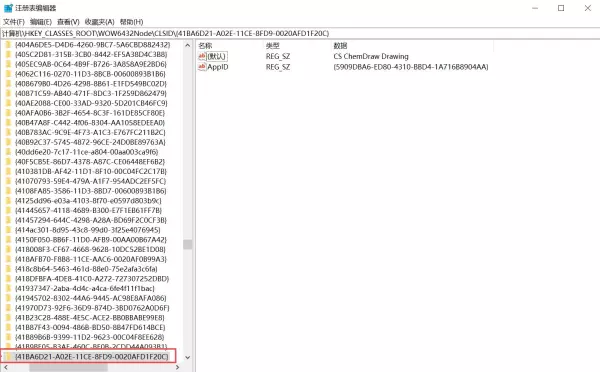600x372 pixels.
Task: Close the Registry Editor window
Action: point(588,8)
